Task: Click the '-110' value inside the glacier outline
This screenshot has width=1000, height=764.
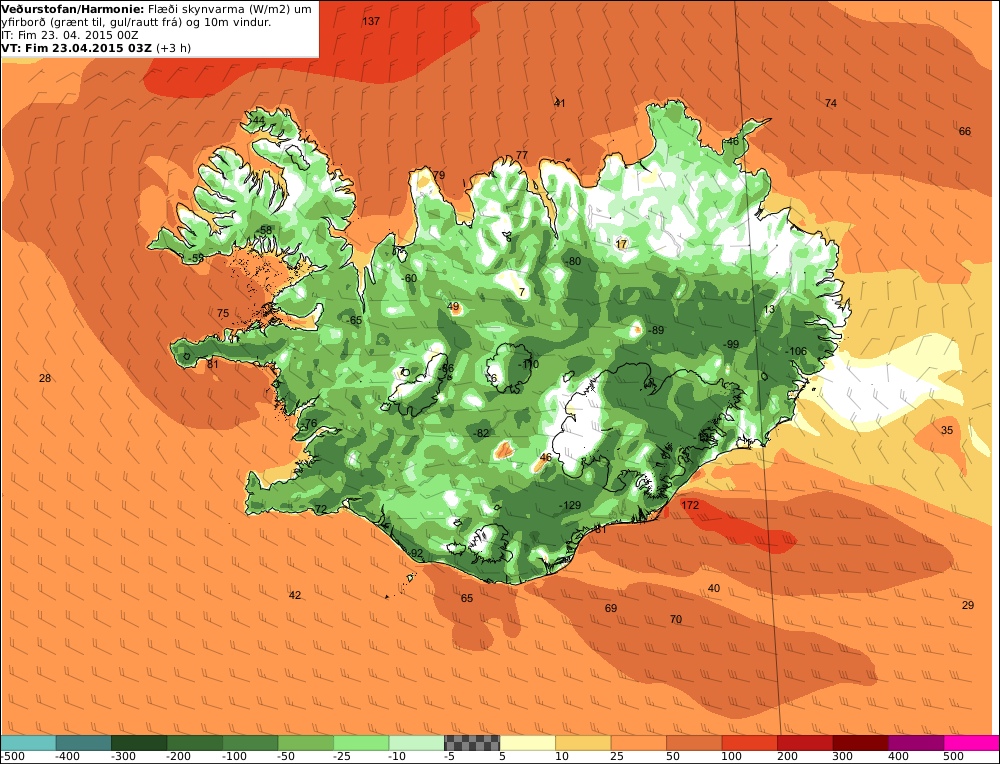Action: [x=528, y=364]
